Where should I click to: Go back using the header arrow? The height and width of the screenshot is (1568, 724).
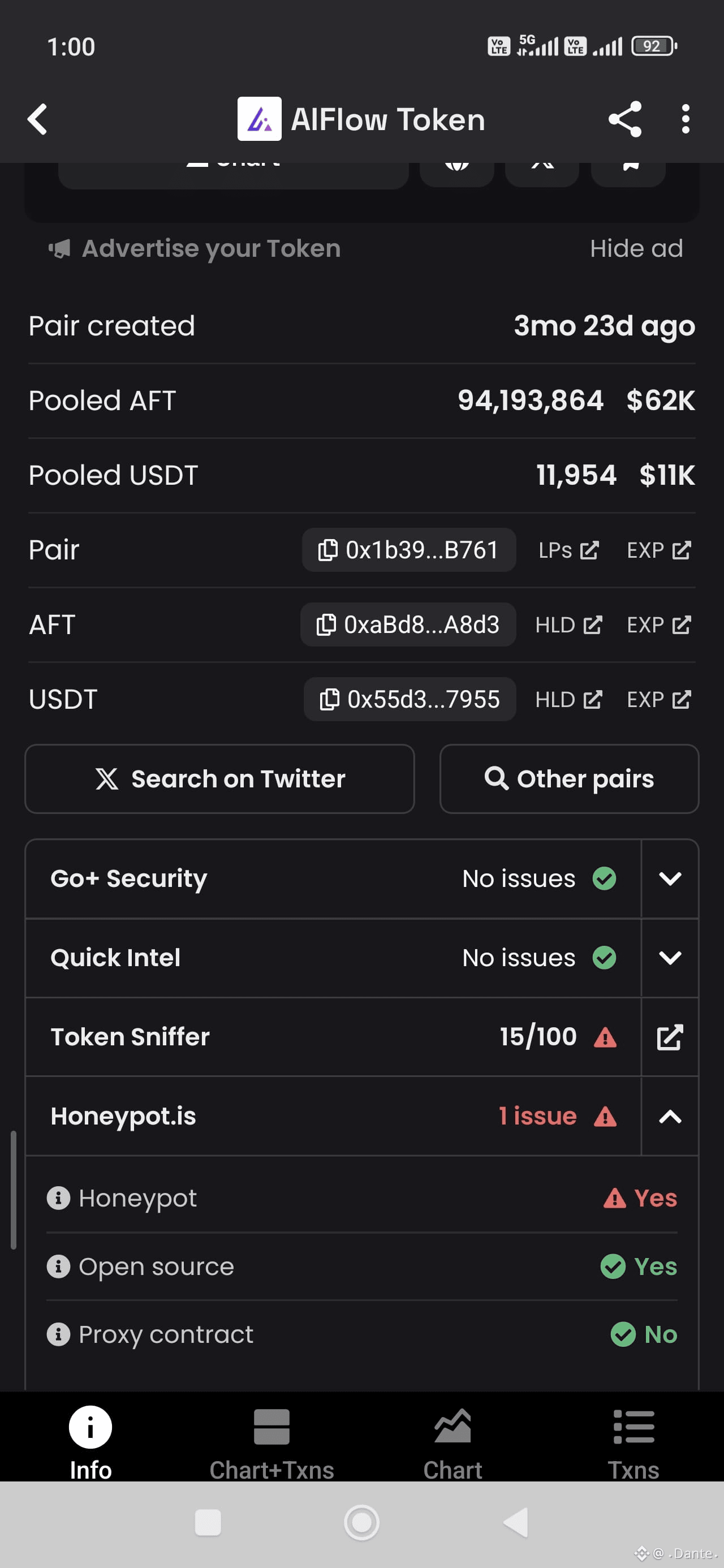38,119
